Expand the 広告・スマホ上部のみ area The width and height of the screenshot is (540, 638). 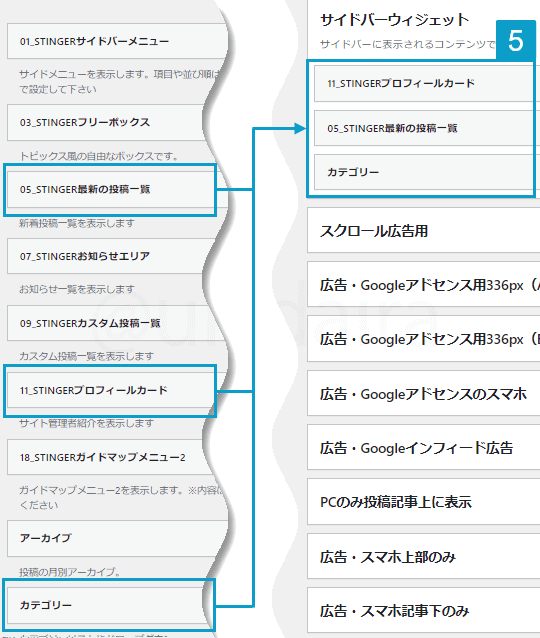point(424,556)
